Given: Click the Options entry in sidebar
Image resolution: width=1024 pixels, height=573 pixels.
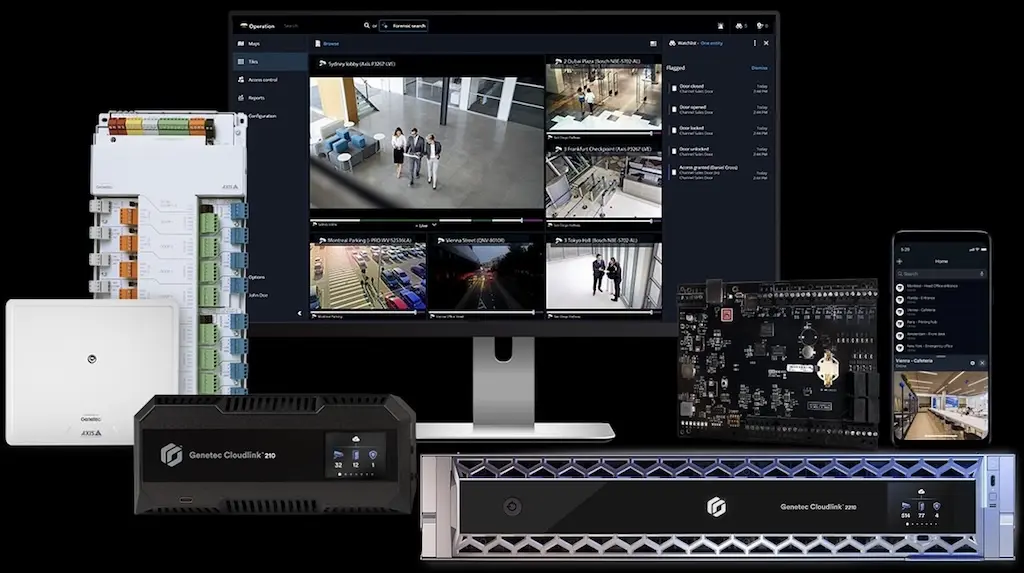Looking at the screenshot, I should coord(257,277).
